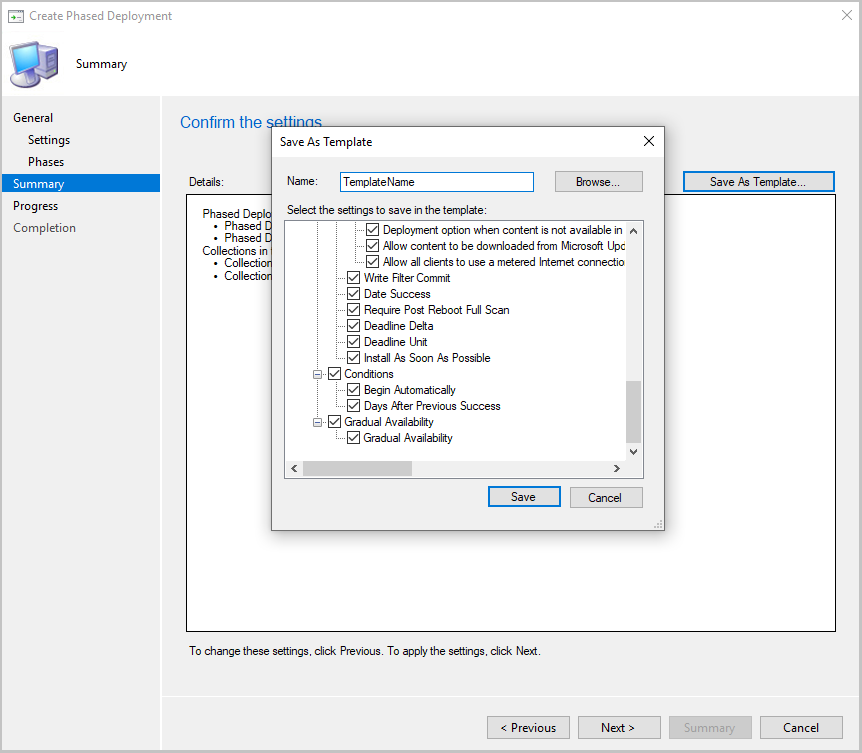Uncheck 'Deployment option when content is not available'
Image resolution: width=862 pixels, height=753 pixels.
point(373,230)
